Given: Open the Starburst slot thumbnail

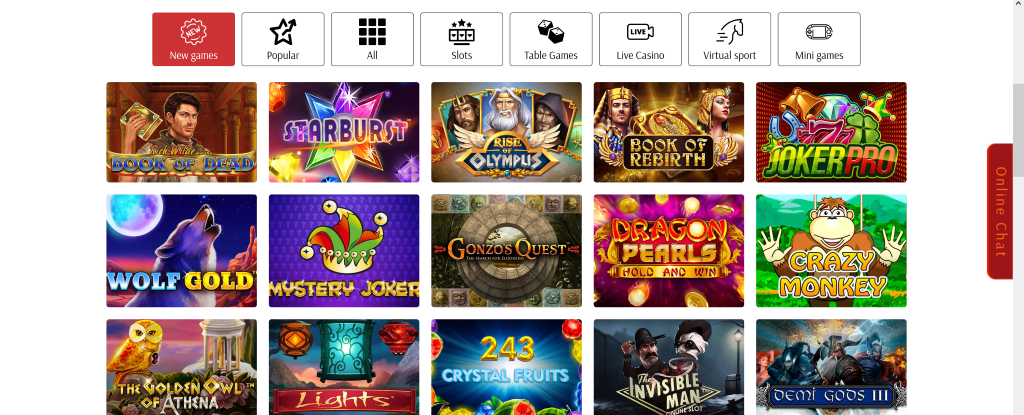Looking at the screenshot, I should (344, 132).
